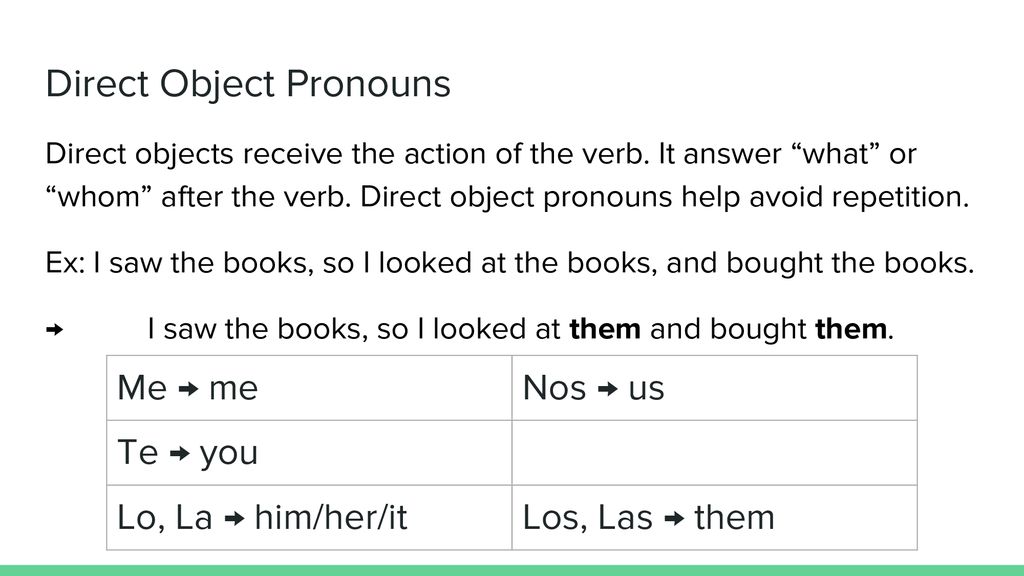Image resolution: width=1024 pixels, height=576 pixels.
Task: Click the green bar at slide bottom
Action: pyautogui.click(x=512, y=571)
